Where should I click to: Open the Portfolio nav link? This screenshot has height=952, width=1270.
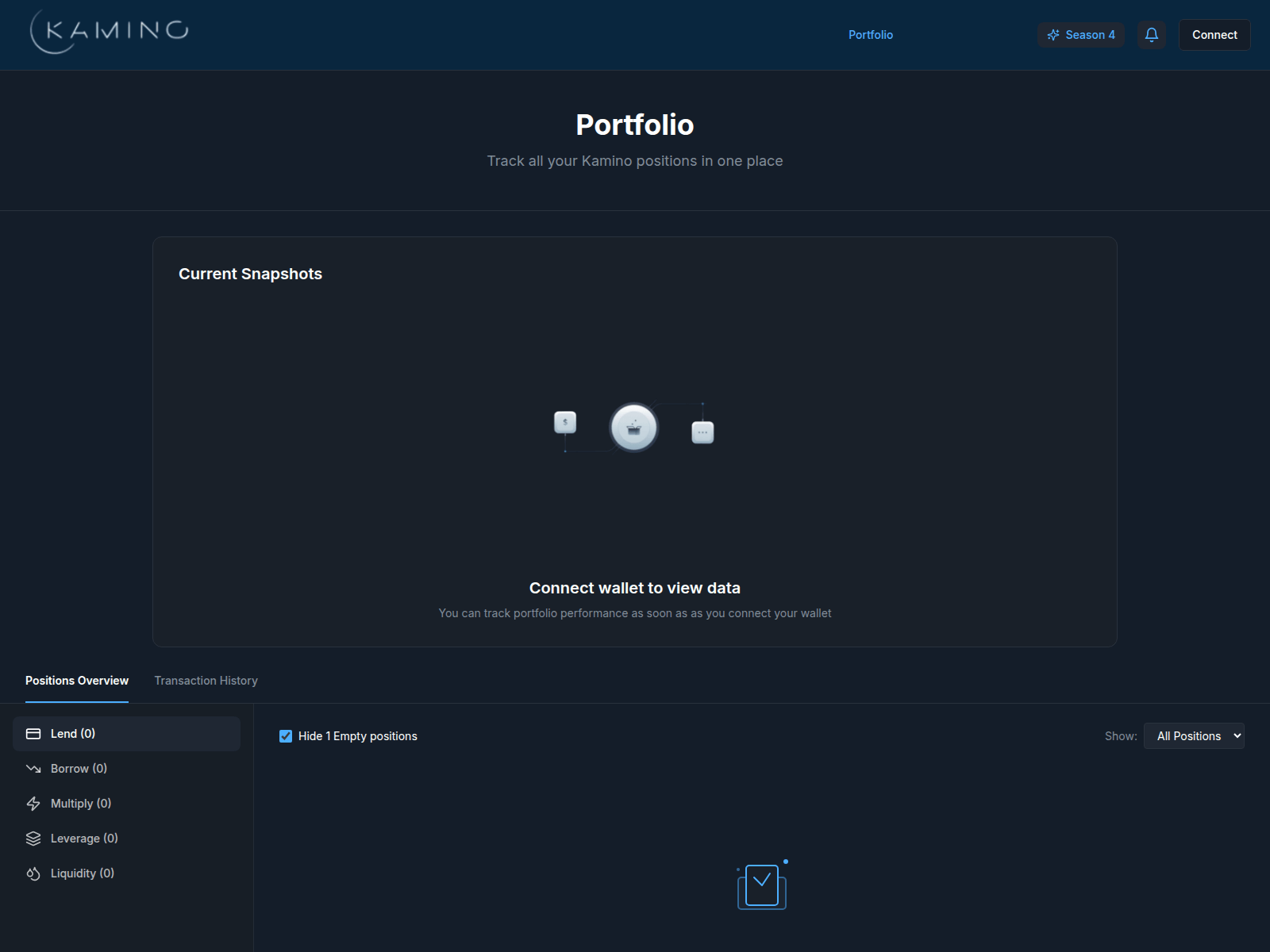click(871, 35)
